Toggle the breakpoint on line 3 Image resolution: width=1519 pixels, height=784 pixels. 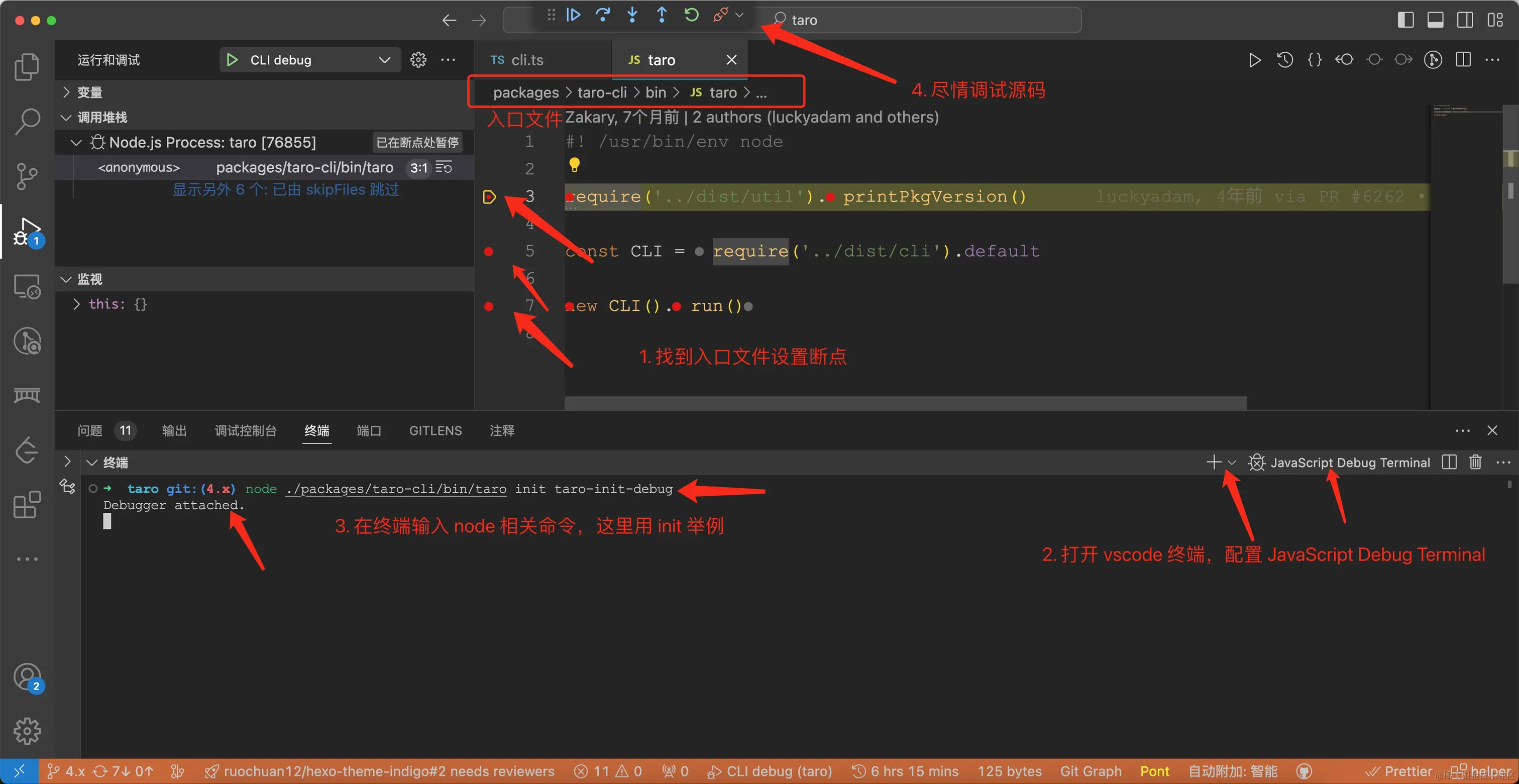489,196
